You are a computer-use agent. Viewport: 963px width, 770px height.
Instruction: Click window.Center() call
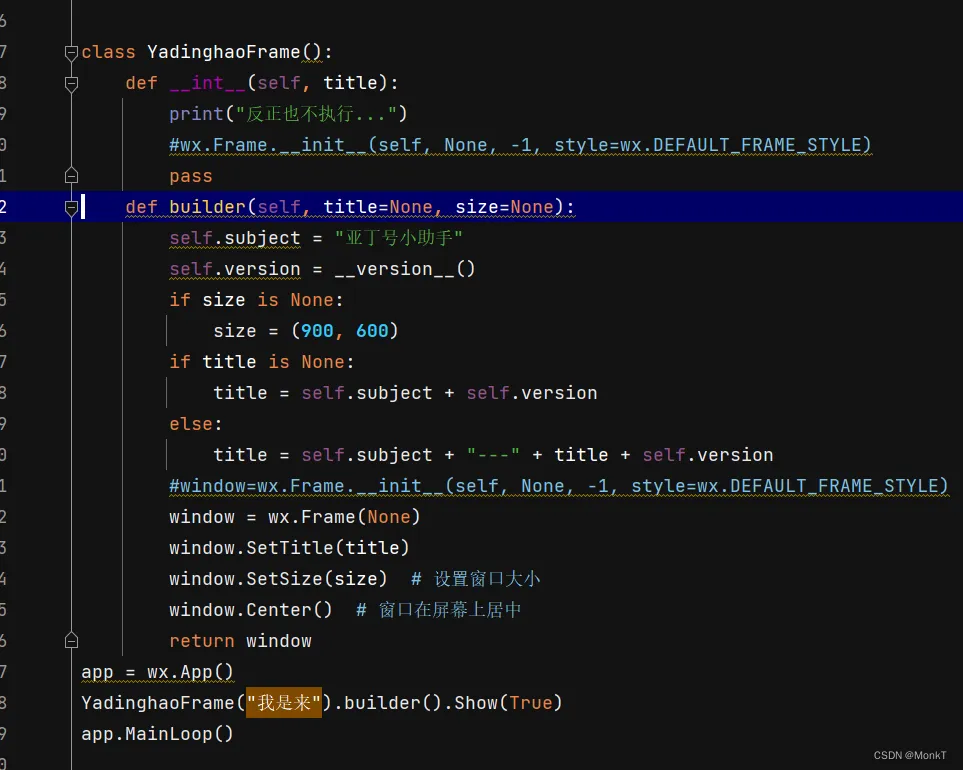tap(251, 610)
